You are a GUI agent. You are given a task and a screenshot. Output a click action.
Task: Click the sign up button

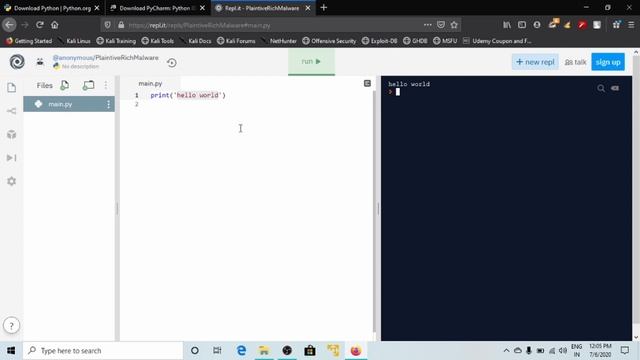point(608,62)
